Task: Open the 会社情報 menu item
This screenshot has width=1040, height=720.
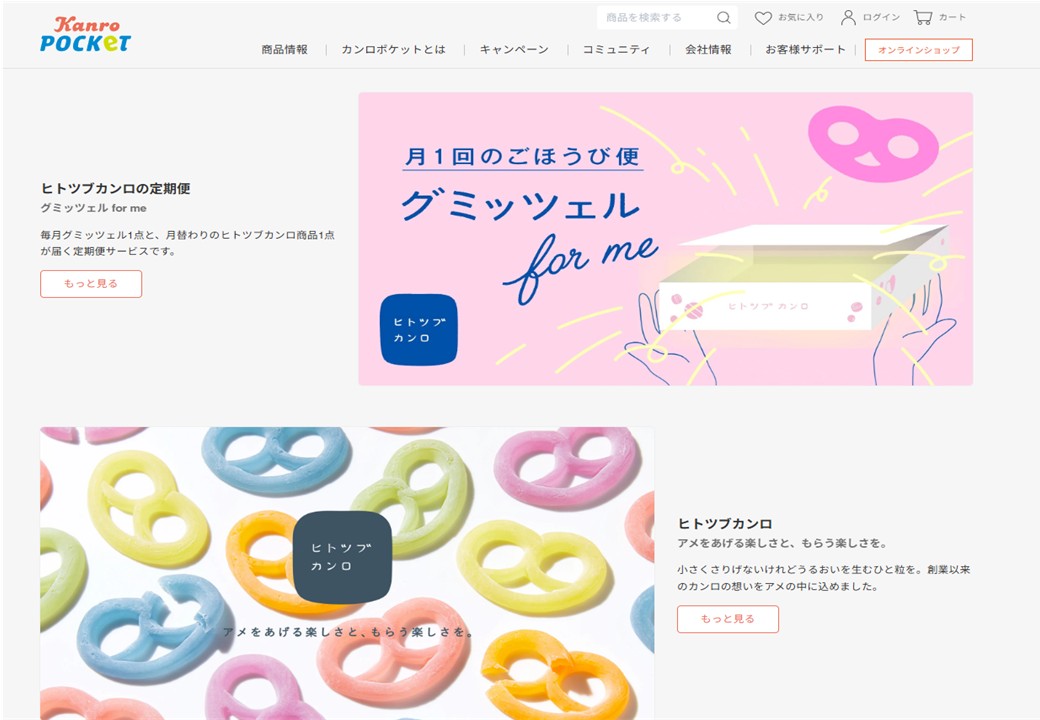Action: click(x=708, y=50)
